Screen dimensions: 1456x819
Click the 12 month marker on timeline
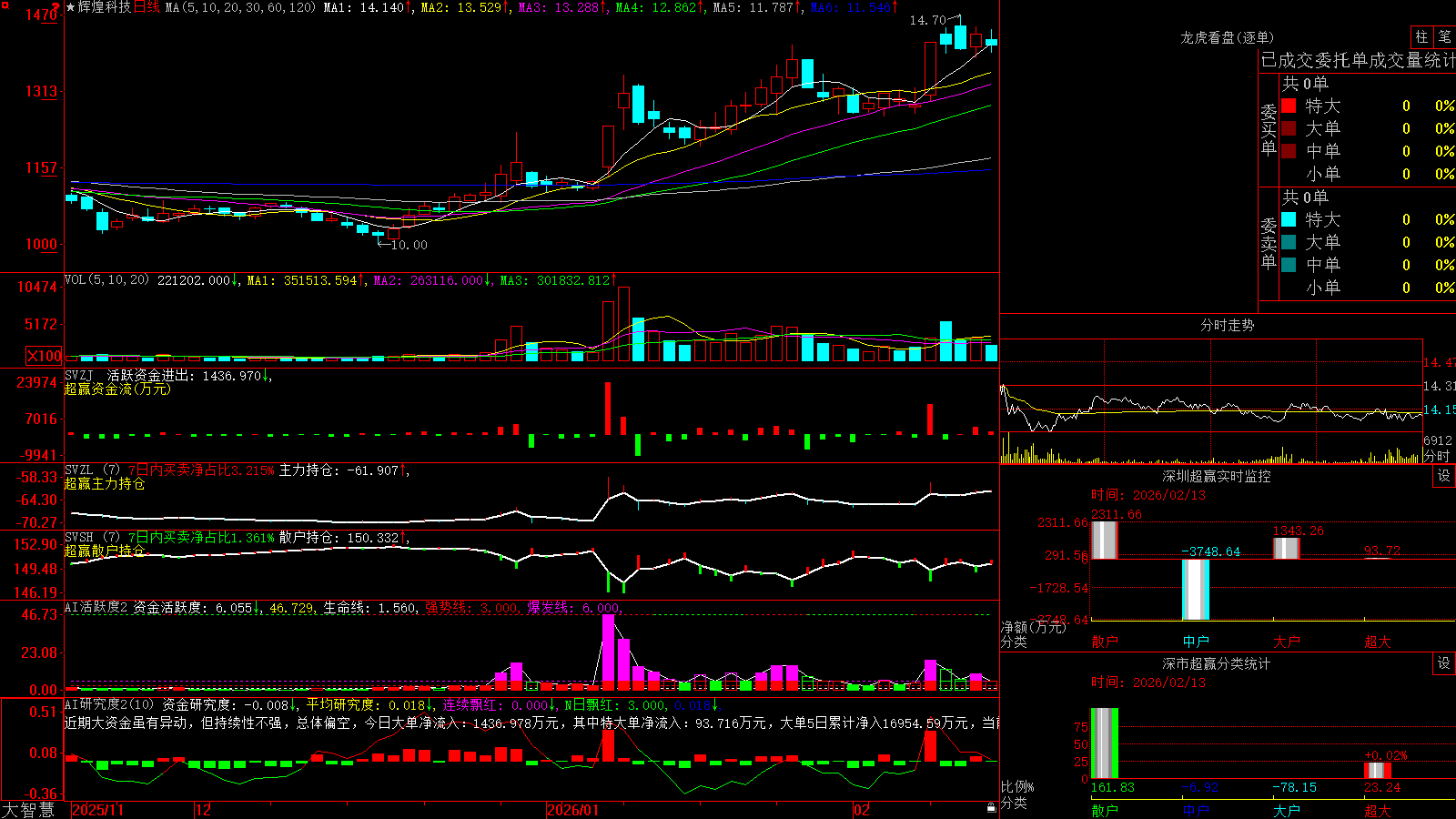[204, 810]
